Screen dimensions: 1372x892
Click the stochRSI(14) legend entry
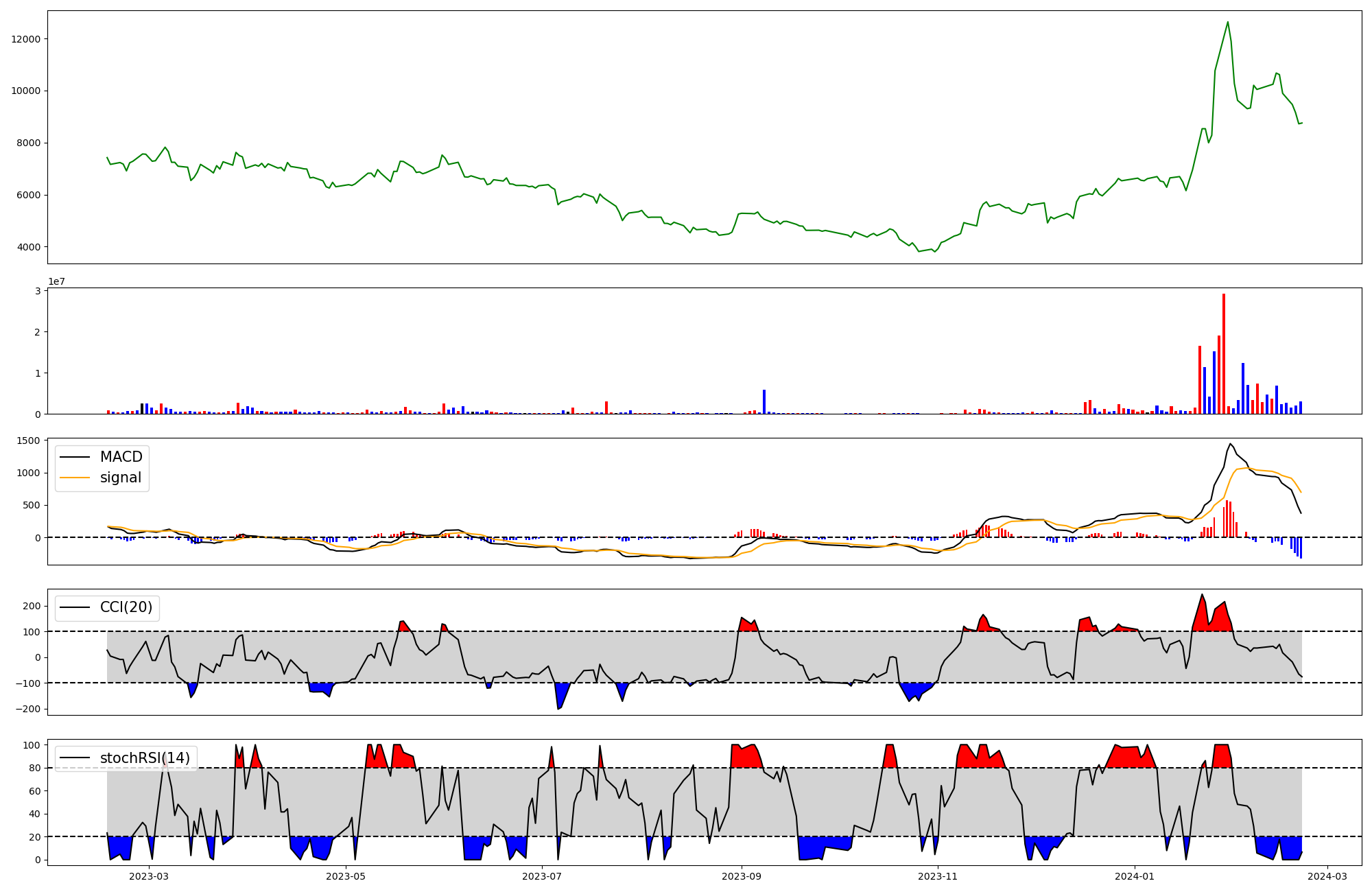145,758
